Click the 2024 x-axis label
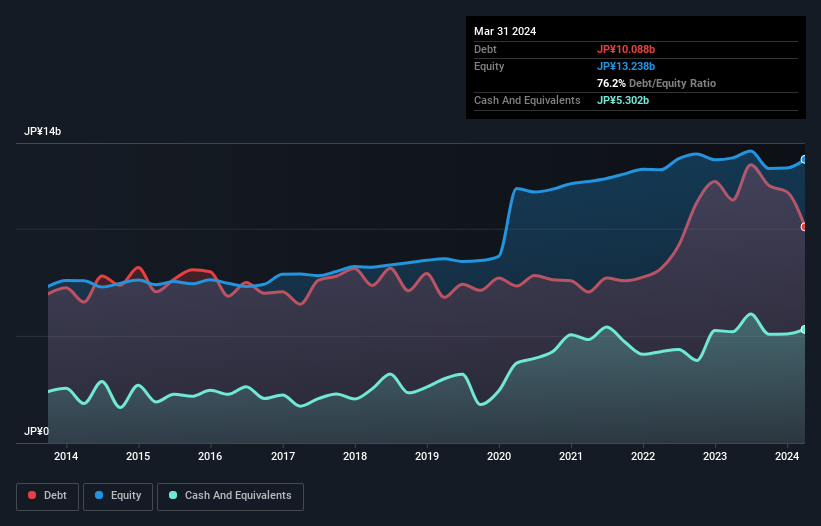 787,456
